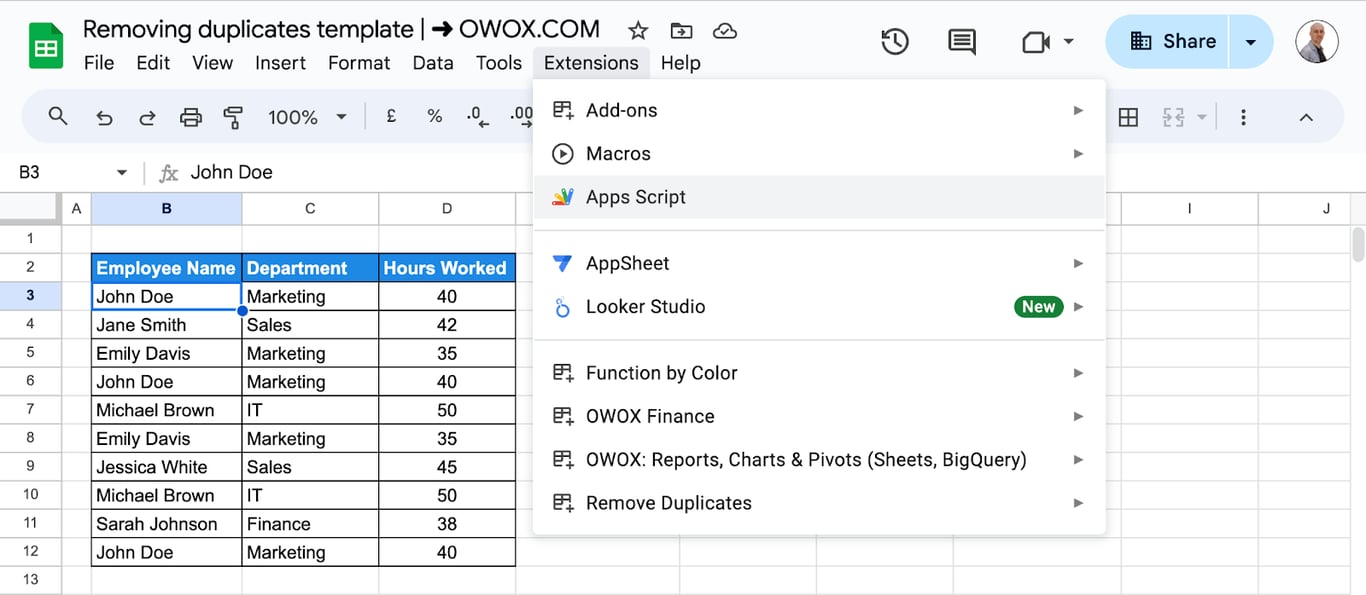The width and height of the screenshot is (1366, 595).
Task: Open the File menu
Action: pos(99,63)
